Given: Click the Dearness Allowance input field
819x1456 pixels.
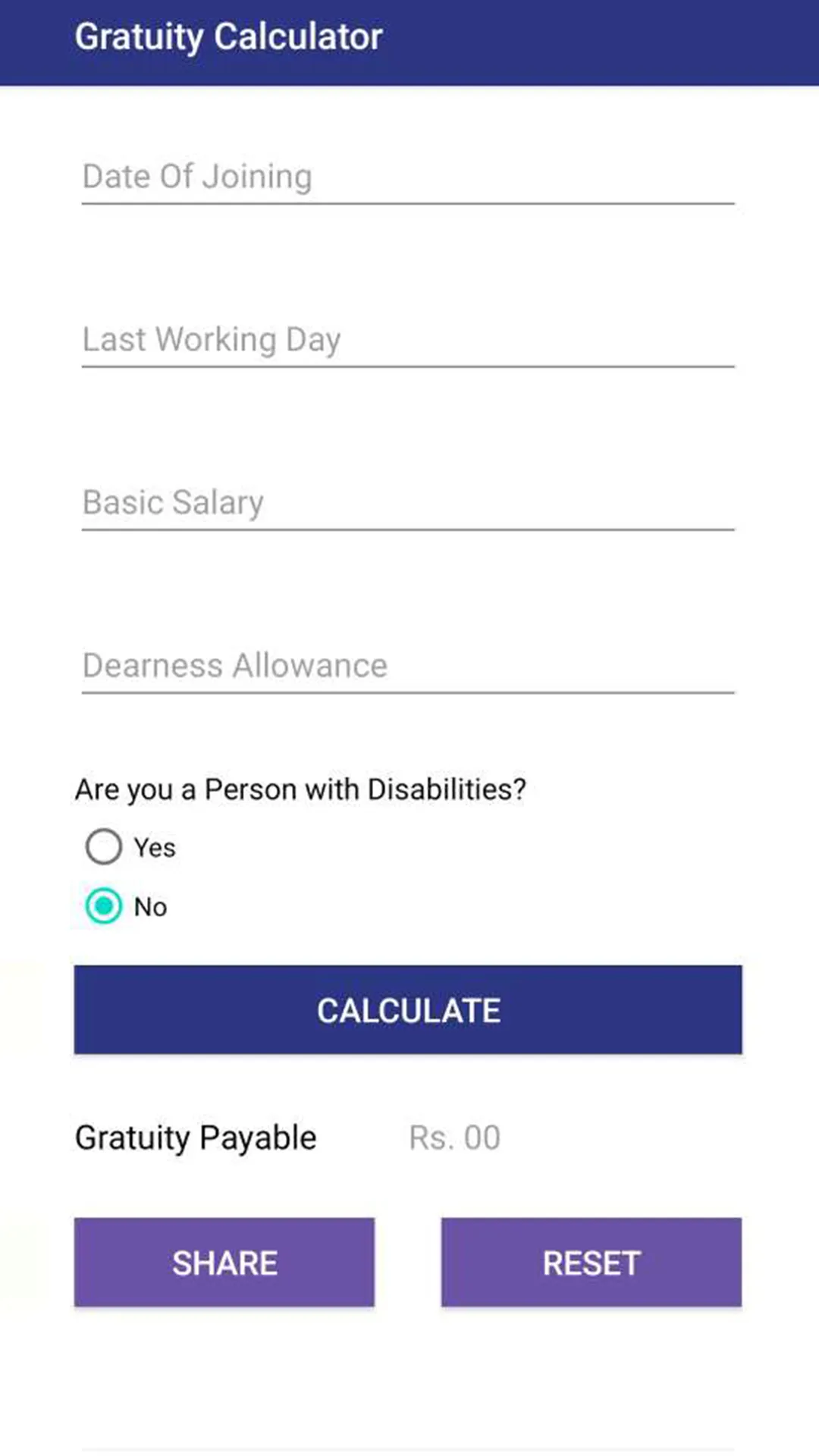Looking at the screenshot, I should (x=408, y=667).
